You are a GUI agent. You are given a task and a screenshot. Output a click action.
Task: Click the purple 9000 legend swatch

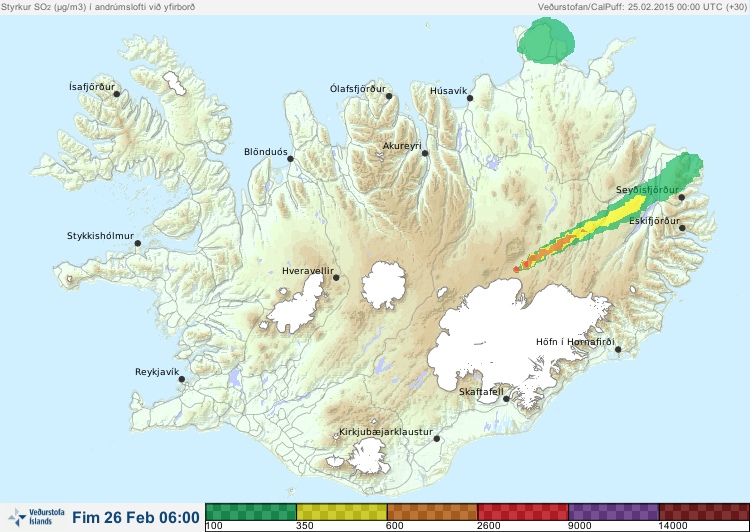(x=613, y=512)
